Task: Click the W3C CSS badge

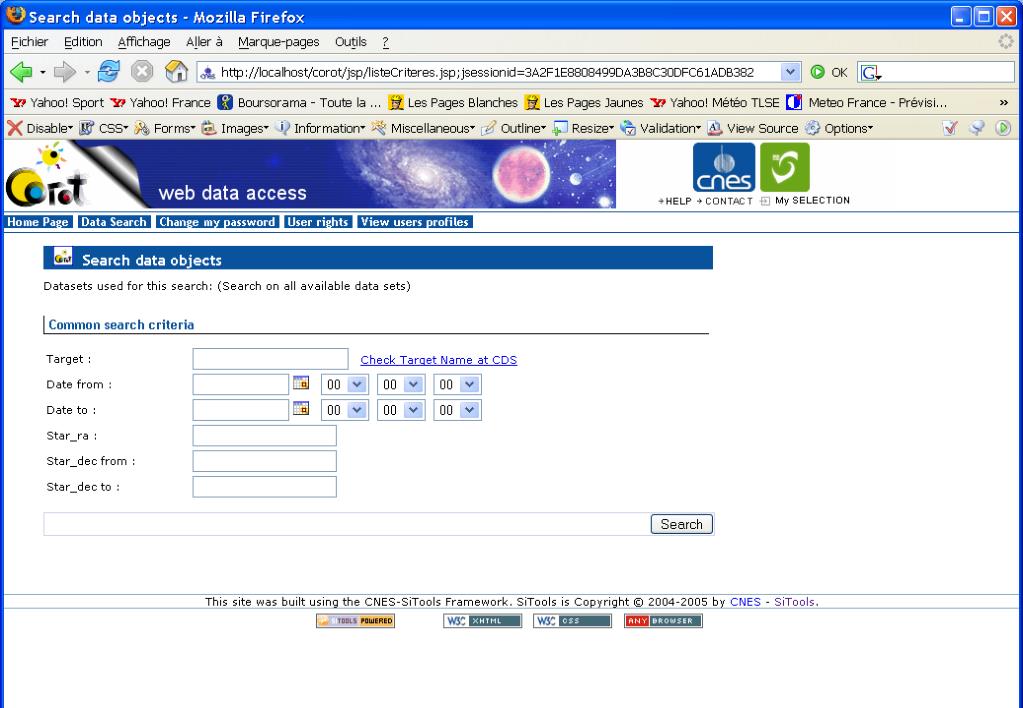Action: tap(572, 621)
